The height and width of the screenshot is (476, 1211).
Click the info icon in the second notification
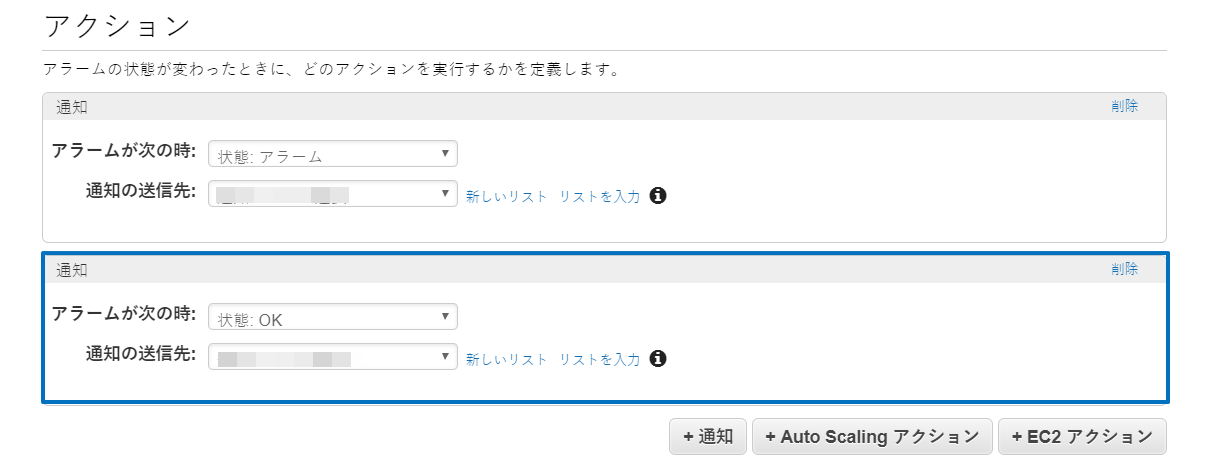[658, 358]
